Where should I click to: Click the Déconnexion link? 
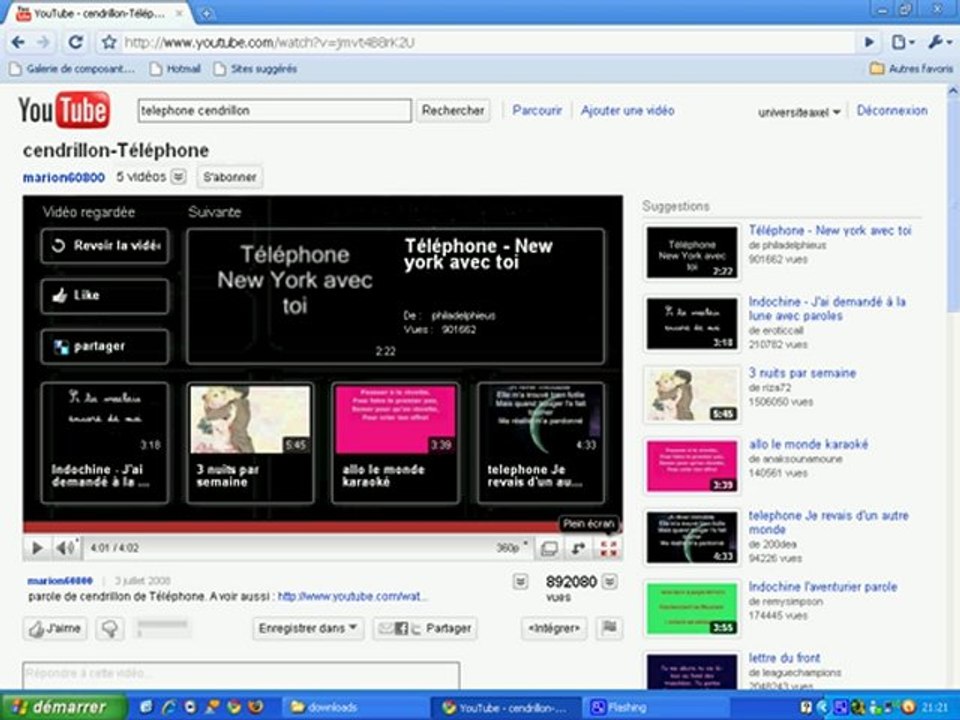click(892, 111)
